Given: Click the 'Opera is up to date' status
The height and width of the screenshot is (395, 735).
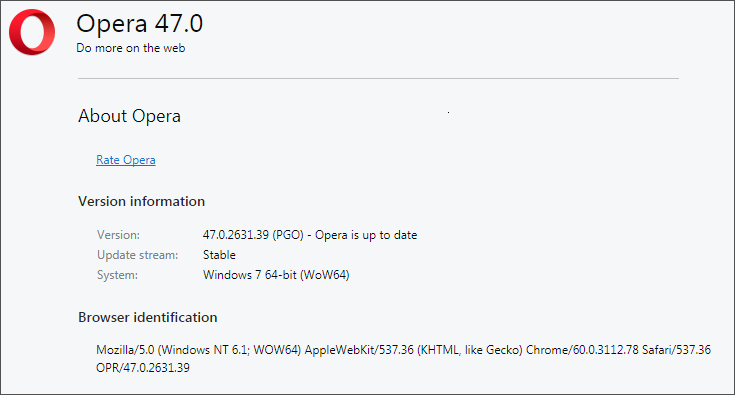Looking at the screenshot, I should pos(366,235).
